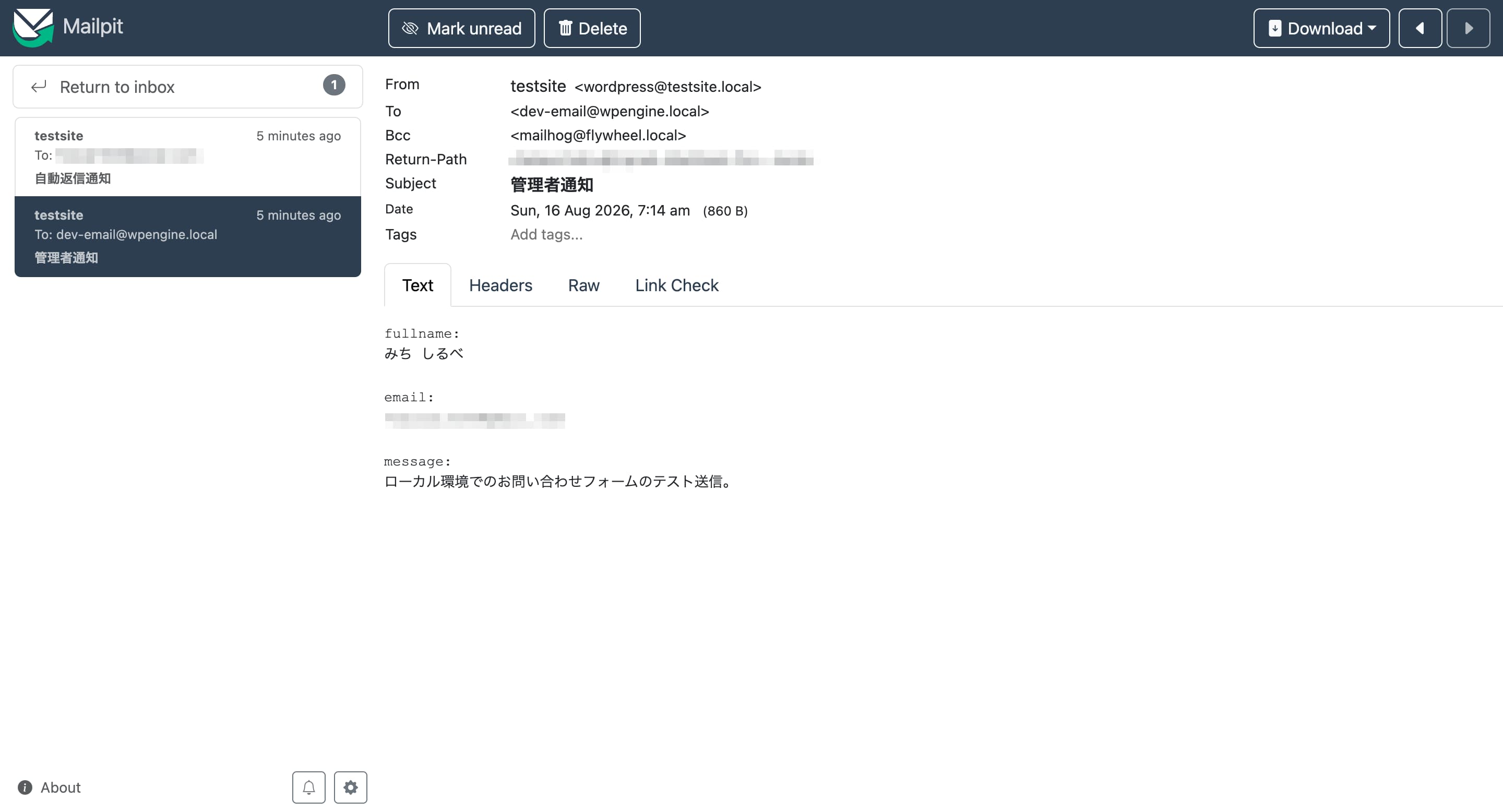Click the fullname value みち しるべ

coord(424,353)
